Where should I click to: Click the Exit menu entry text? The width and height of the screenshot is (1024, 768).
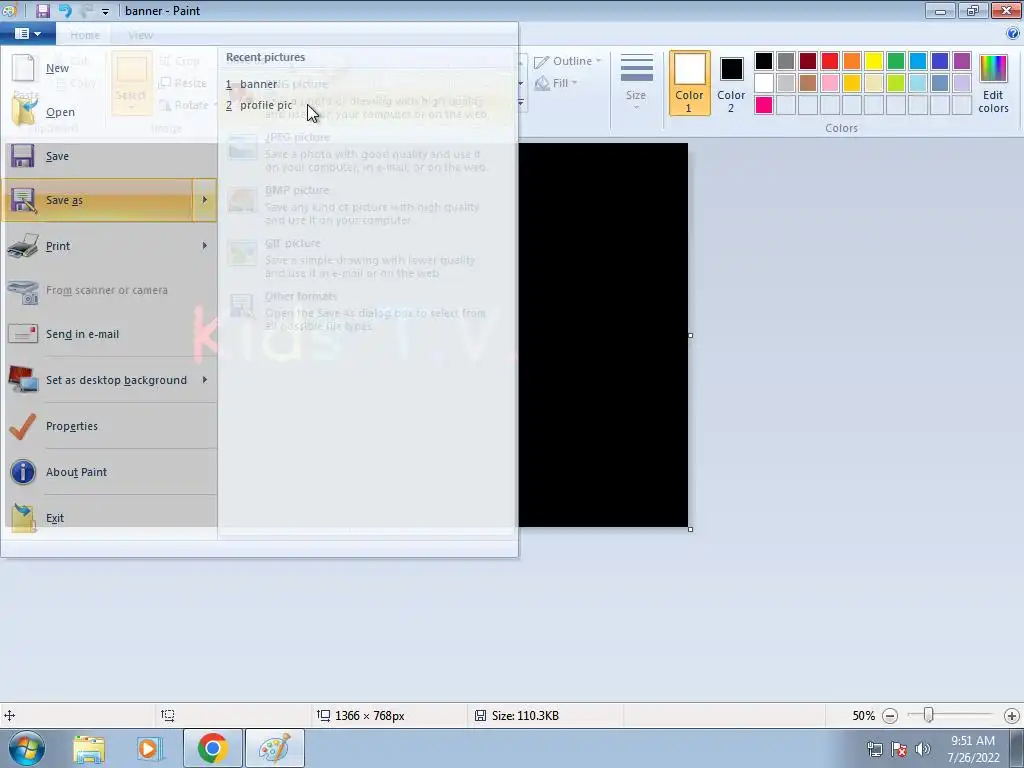(55, 518)
